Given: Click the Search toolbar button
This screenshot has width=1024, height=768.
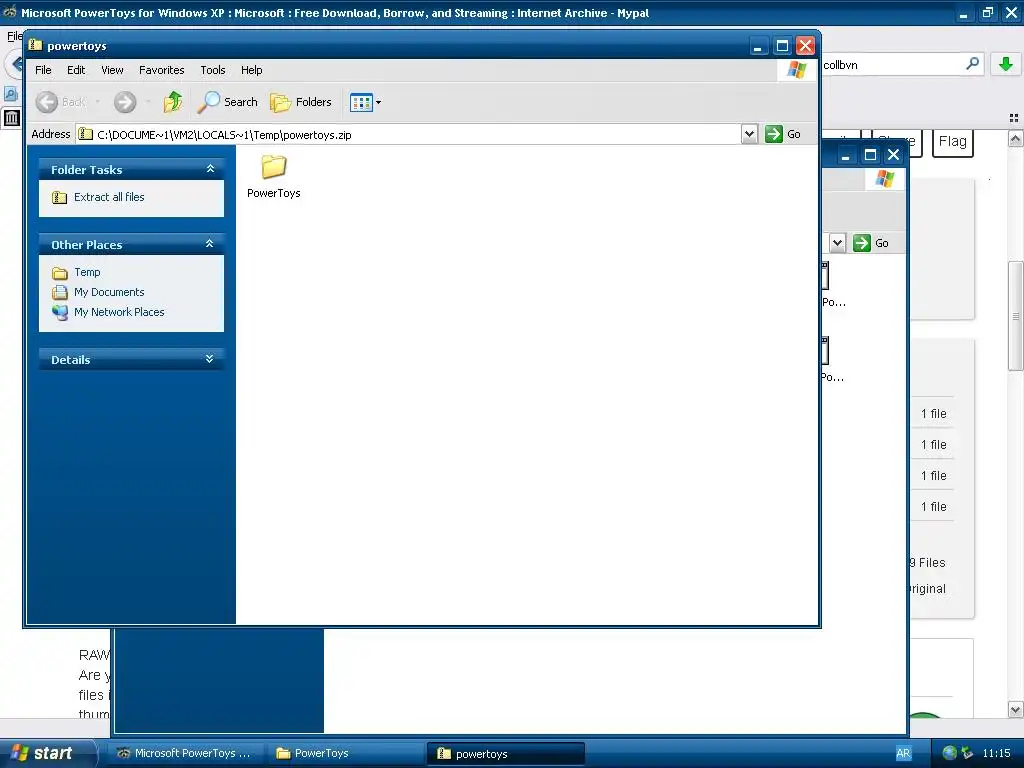Looking at the screenshot, I should point(228,102).
